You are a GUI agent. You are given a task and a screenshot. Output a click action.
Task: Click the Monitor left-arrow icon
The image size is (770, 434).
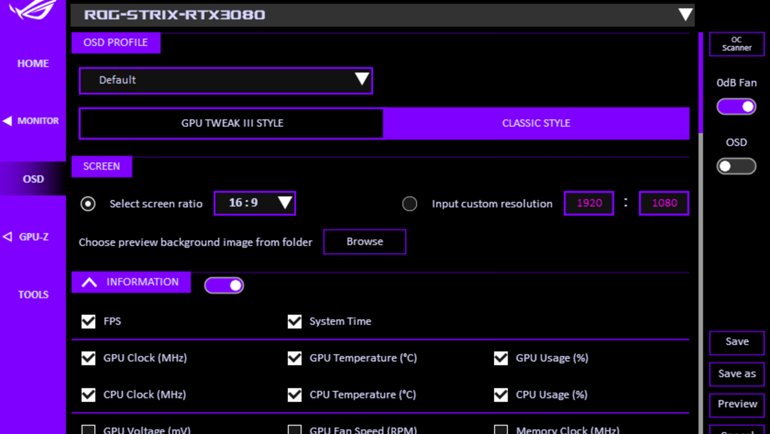pyautogui.click(x=7, y=121)
